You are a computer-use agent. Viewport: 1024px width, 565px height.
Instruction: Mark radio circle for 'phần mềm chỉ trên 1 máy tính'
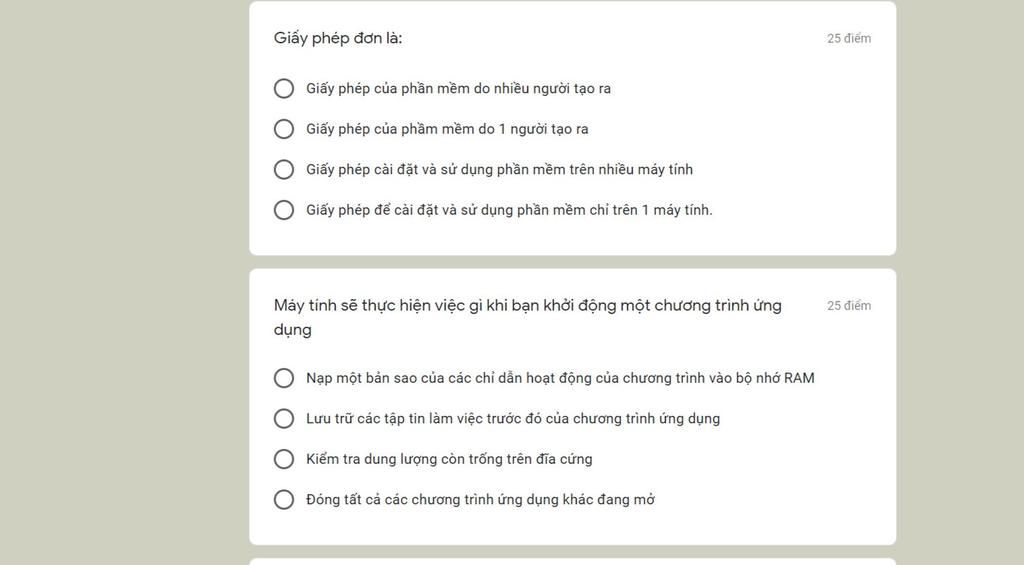tap(283, 210)
